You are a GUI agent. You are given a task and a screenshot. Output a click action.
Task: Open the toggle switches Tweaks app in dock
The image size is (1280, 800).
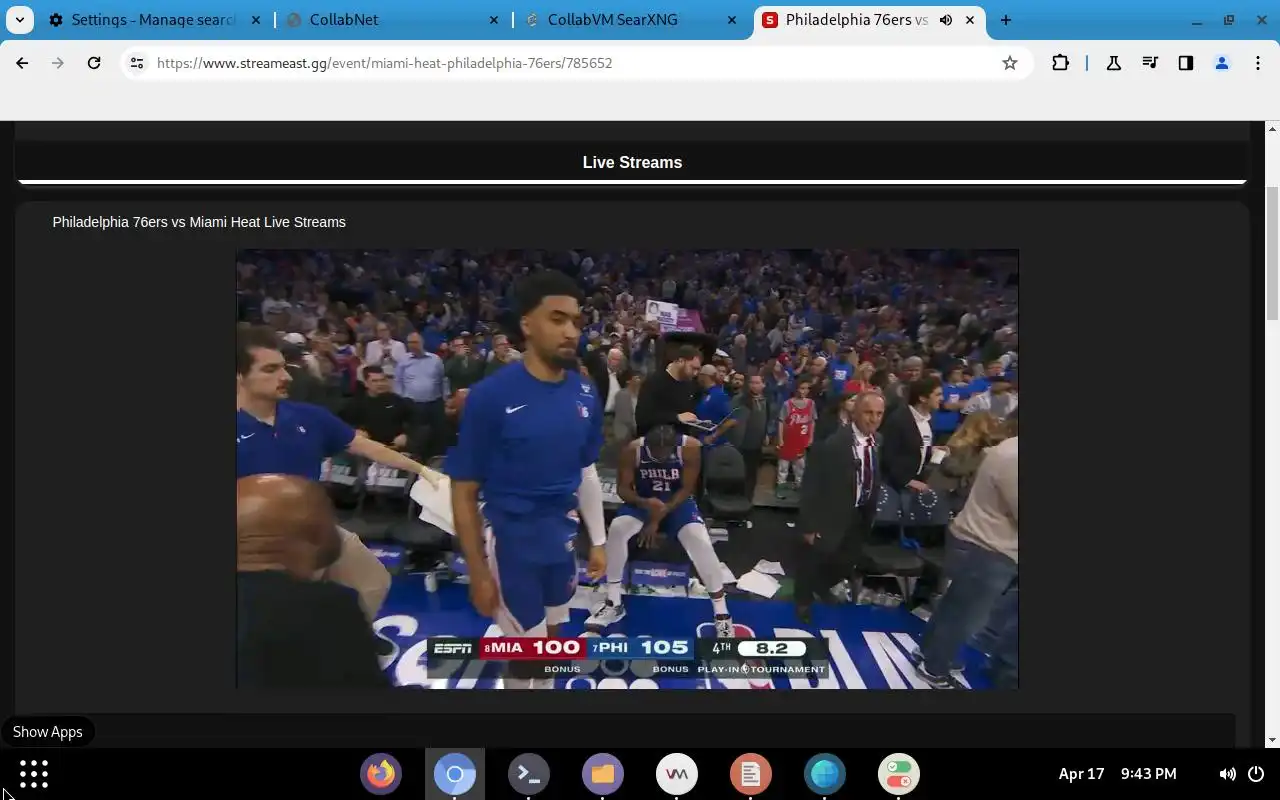(x=899, y=774)
